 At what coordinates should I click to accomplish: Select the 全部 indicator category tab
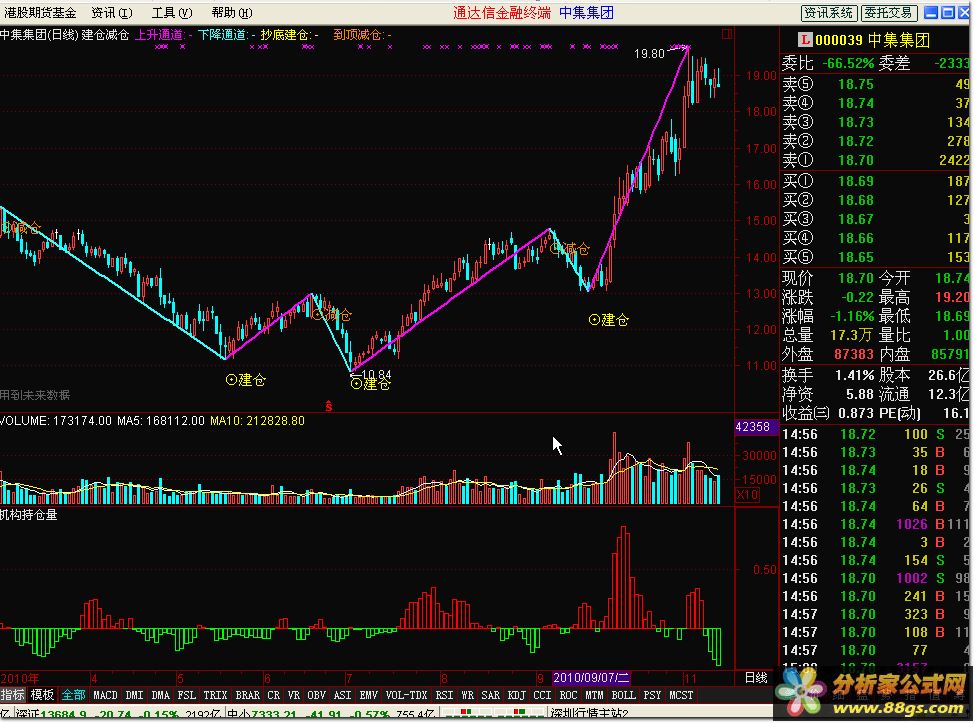[73, 695]
